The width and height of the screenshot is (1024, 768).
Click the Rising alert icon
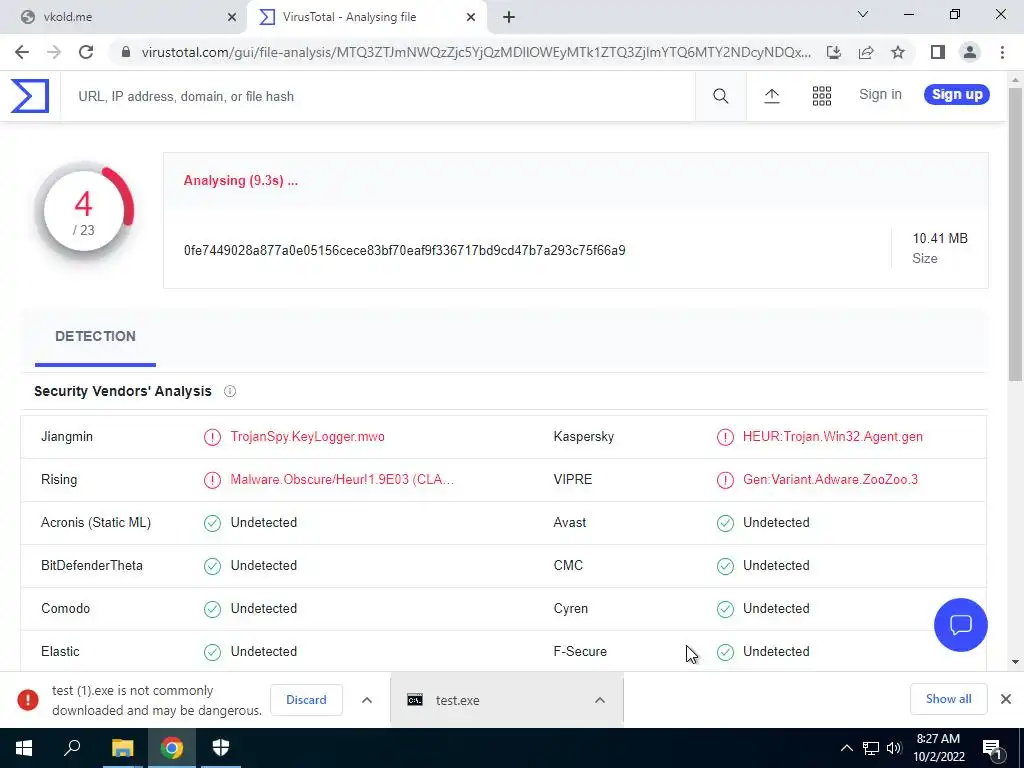[212, 480]
